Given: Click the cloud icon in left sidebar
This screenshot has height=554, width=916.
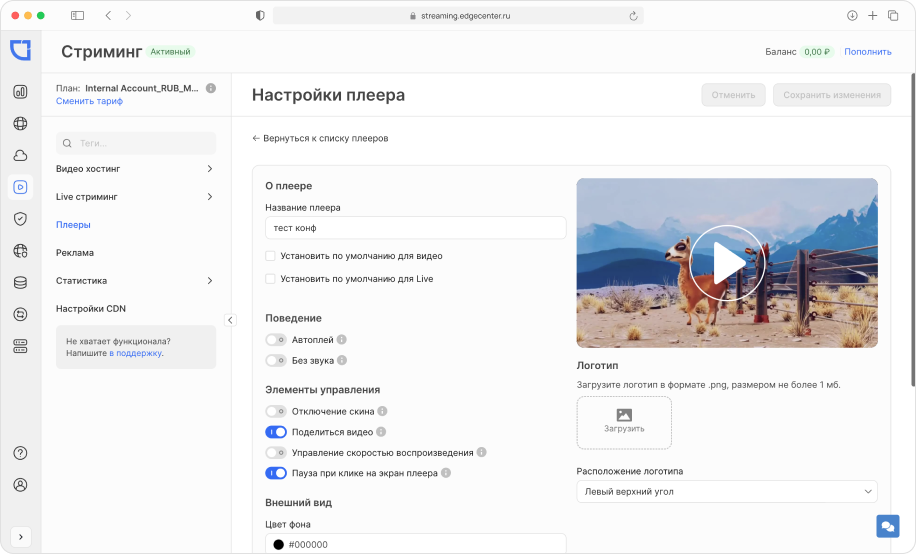Looking at the screenshot, I should (20, 155).
